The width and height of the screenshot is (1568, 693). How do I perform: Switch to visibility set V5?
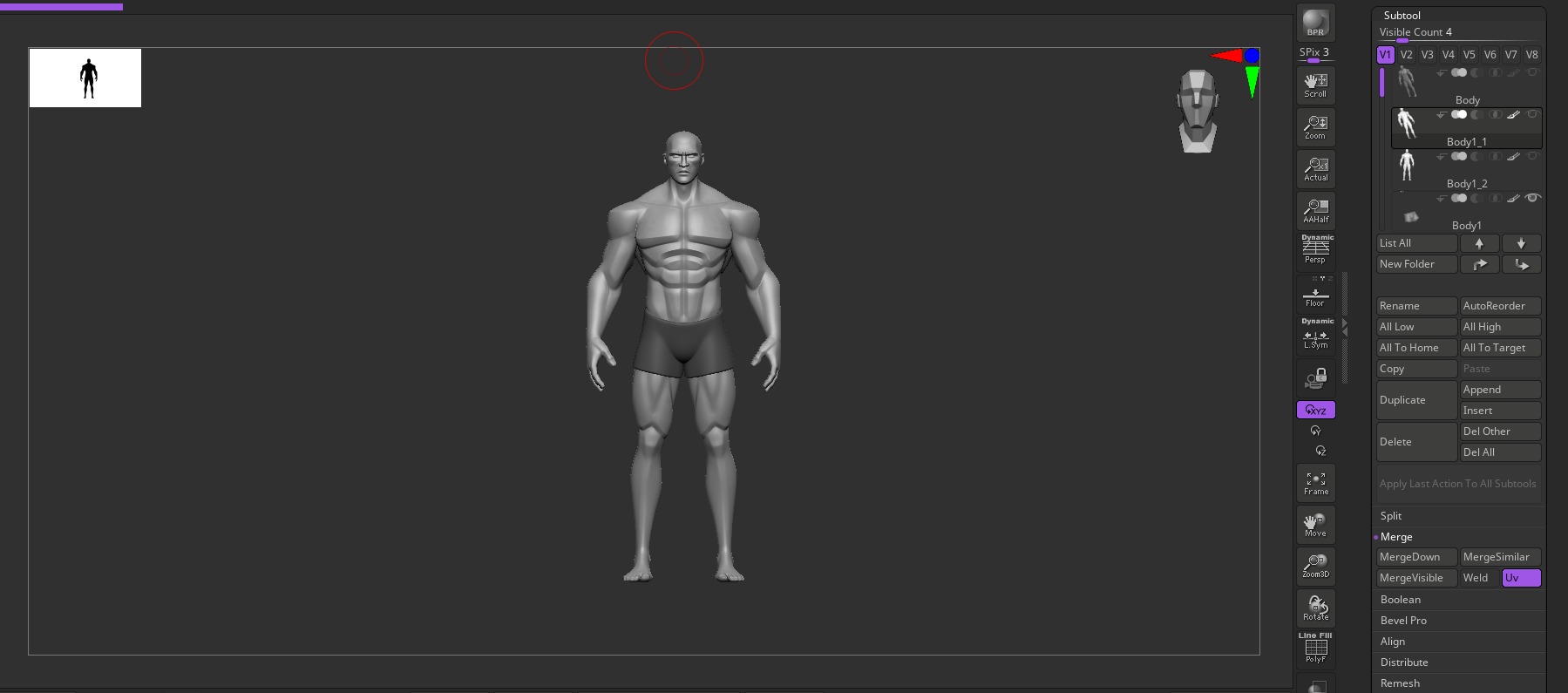tap(1470, 55)
